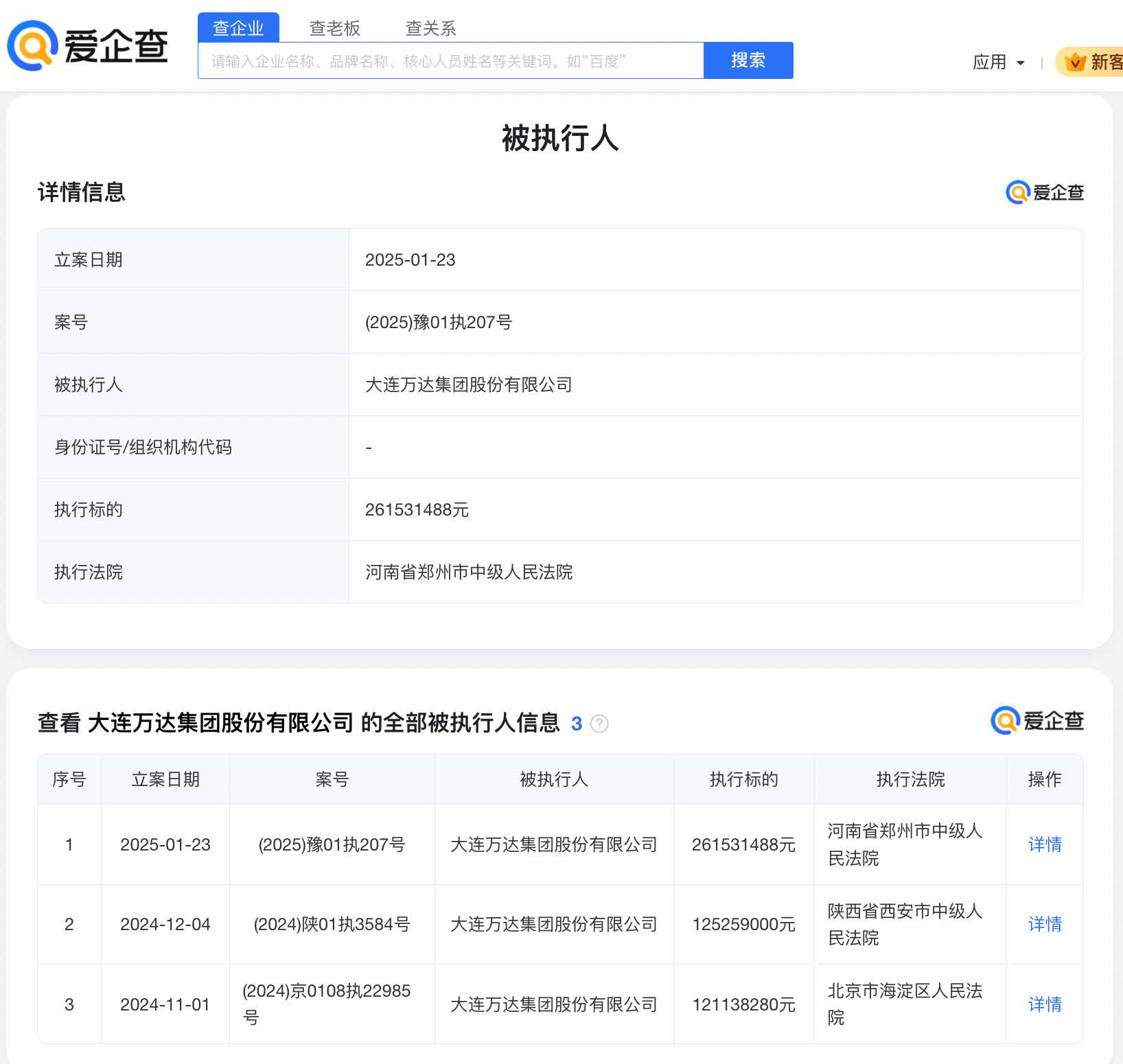Click company name 大连万达集团股份有限公司 in heading

[x=222, y=723]
